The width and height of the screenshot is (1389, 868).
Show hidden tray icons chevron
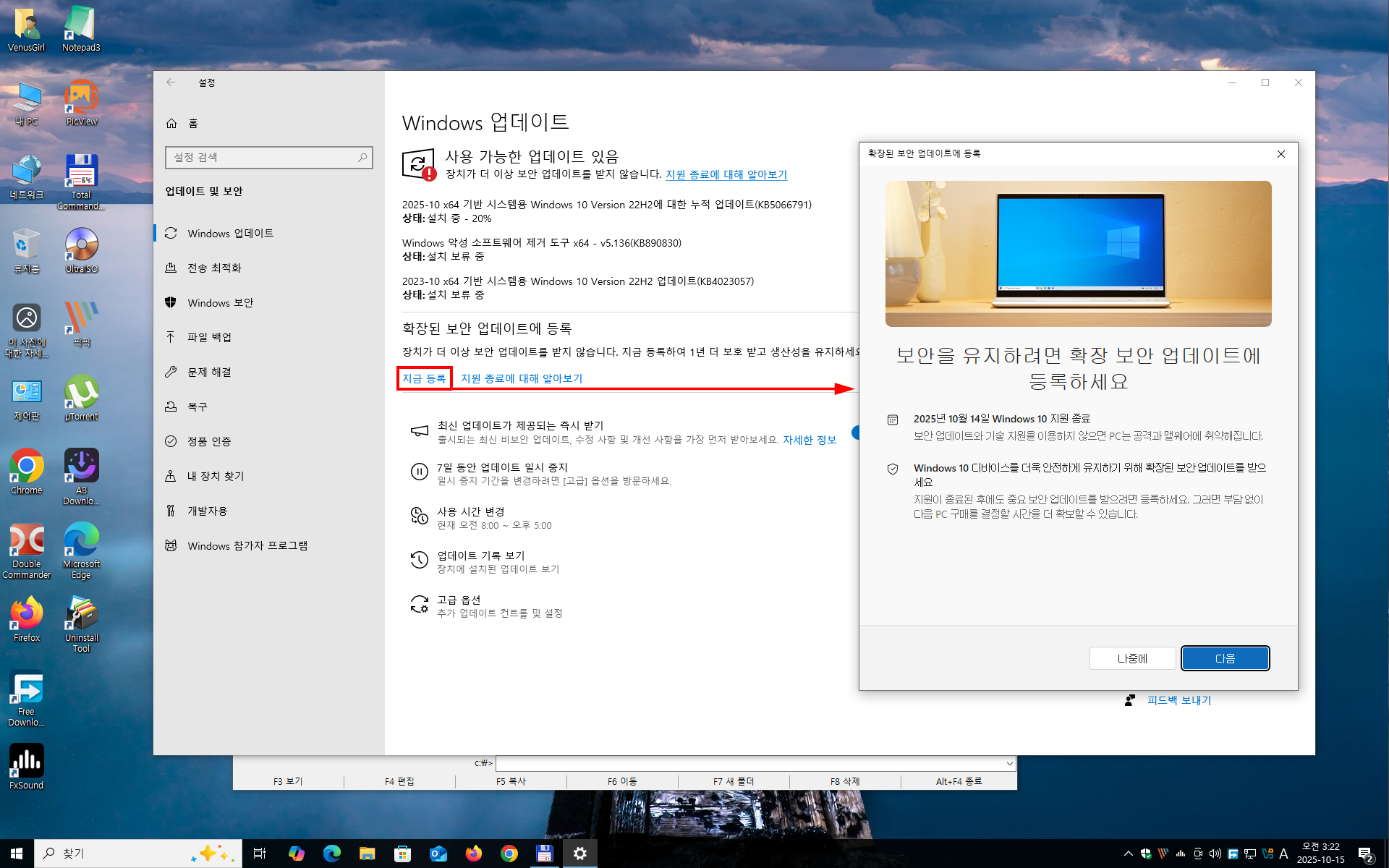1128,854
